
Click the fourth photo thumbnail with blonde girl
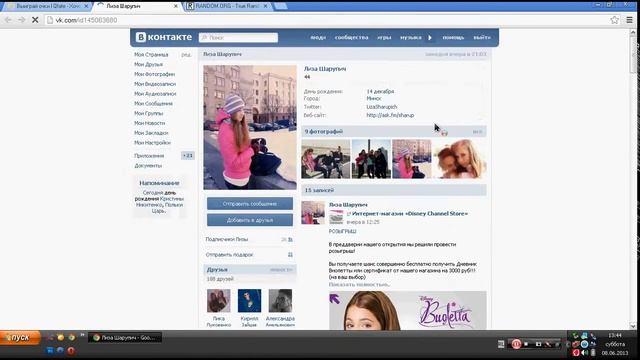460,159
